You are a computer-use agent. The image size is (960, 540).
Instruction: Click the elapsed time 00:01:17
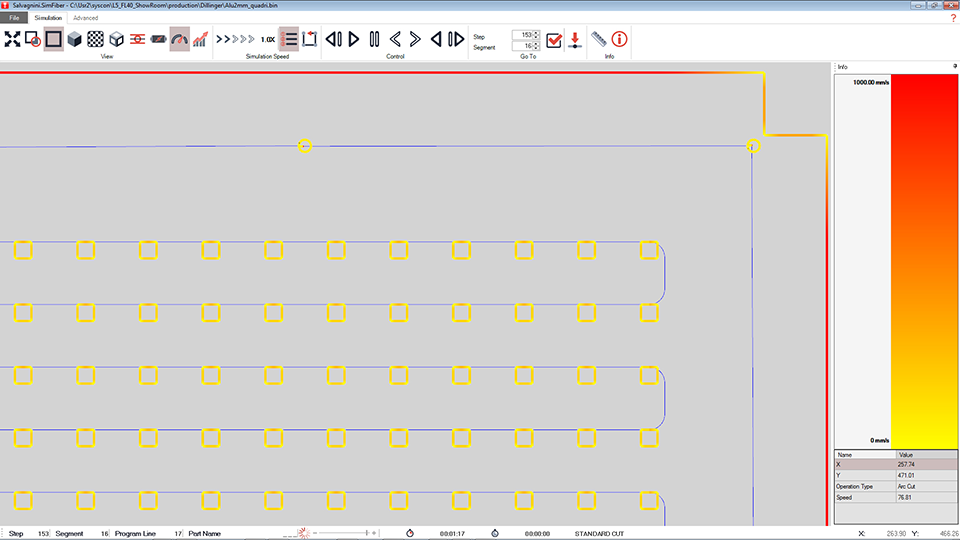click(452, 534)
